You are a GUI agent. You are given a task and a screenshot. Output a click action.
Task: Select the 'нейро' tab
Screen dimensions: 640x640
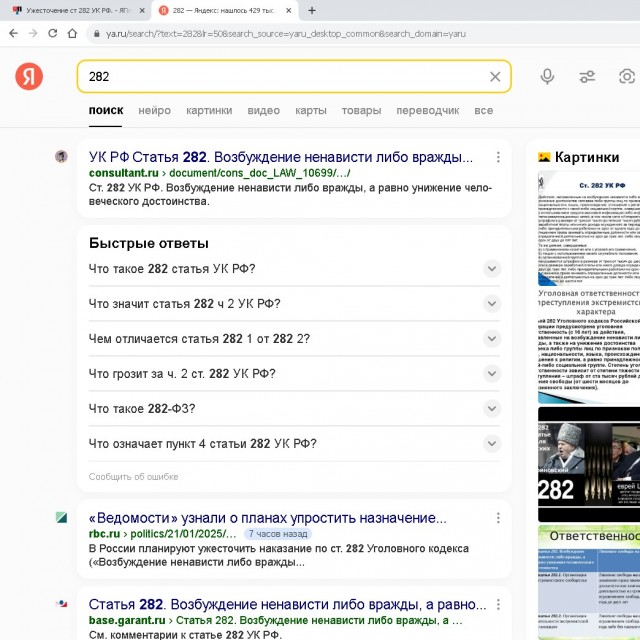154,110
